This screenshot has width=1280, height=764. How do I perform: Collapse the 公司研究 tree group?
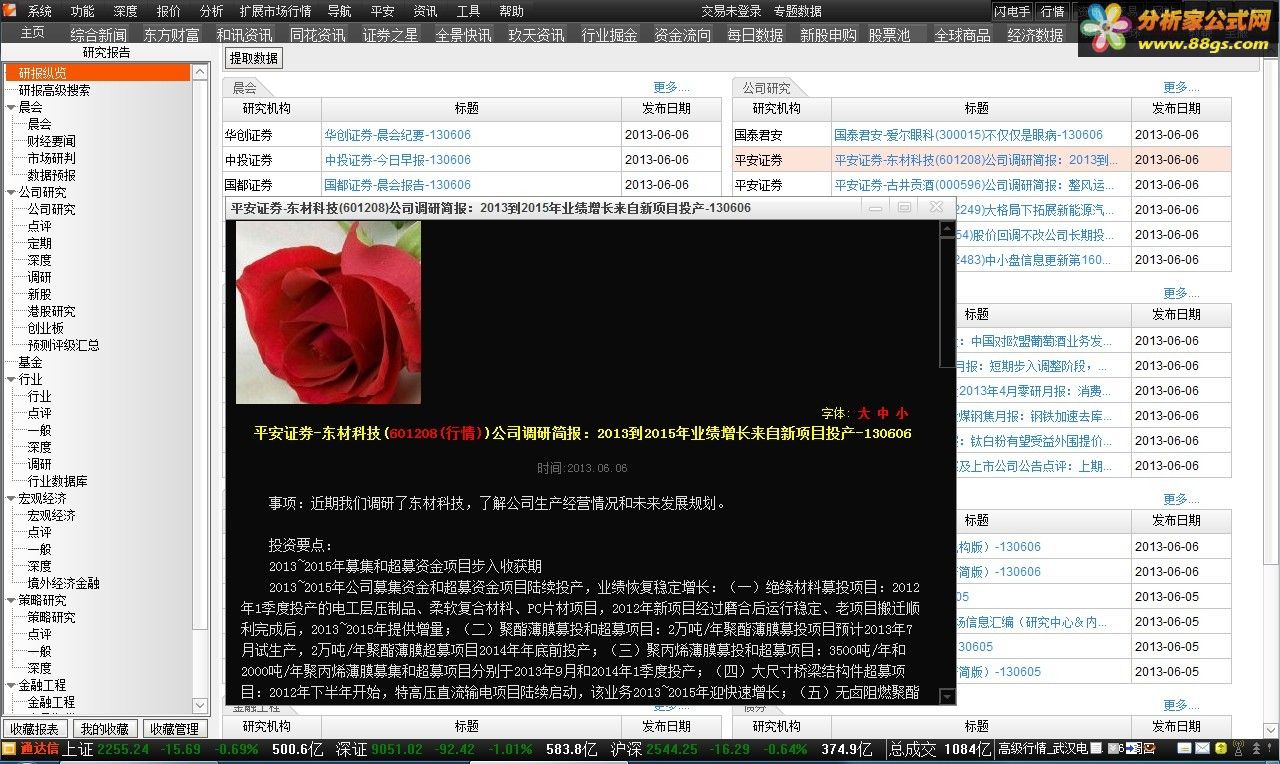(x=10, y=192)
